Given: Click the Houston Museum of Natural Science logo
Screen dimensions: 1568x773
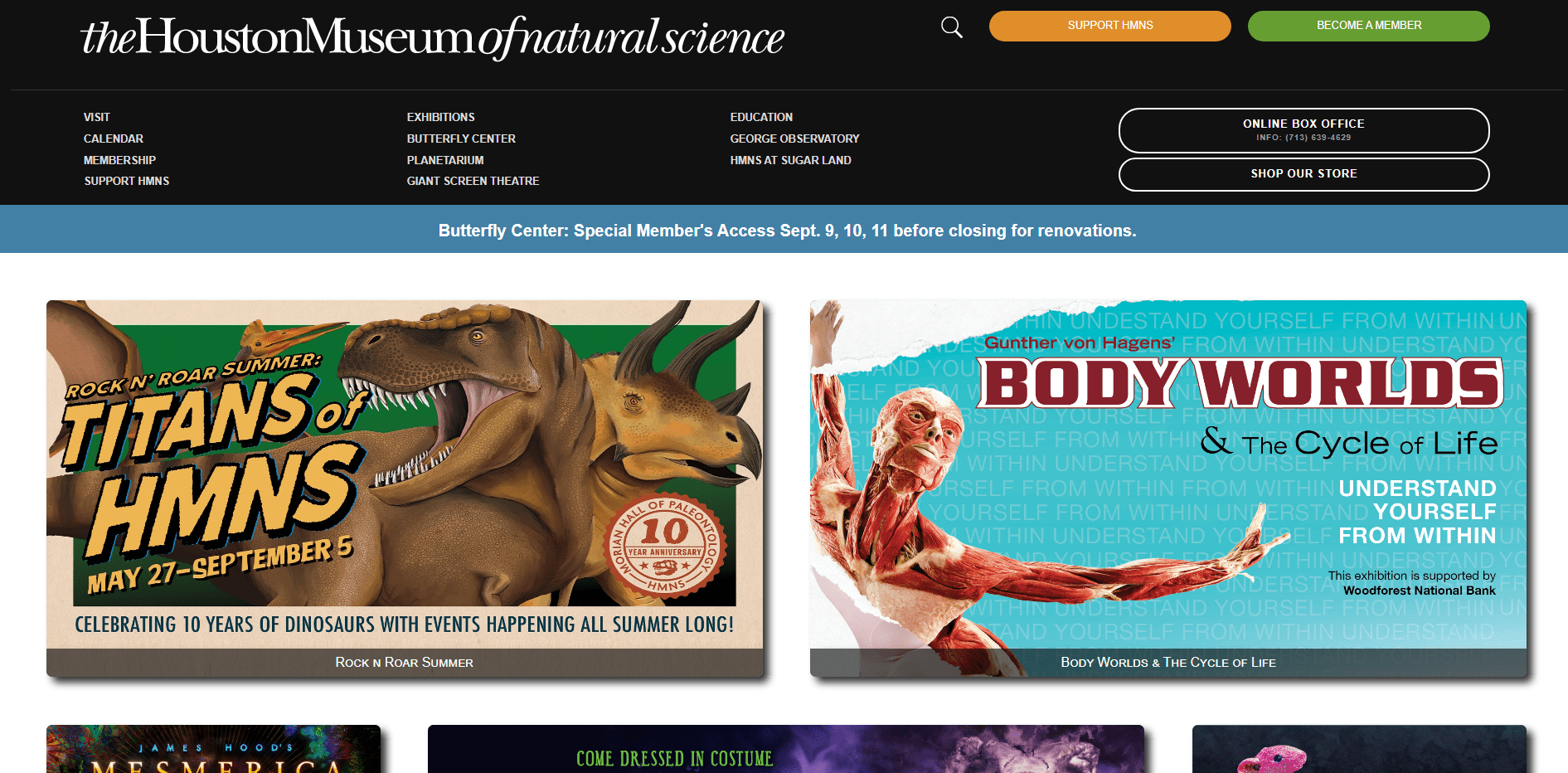Looking at the screenshot, I should (x=432, y=37).
